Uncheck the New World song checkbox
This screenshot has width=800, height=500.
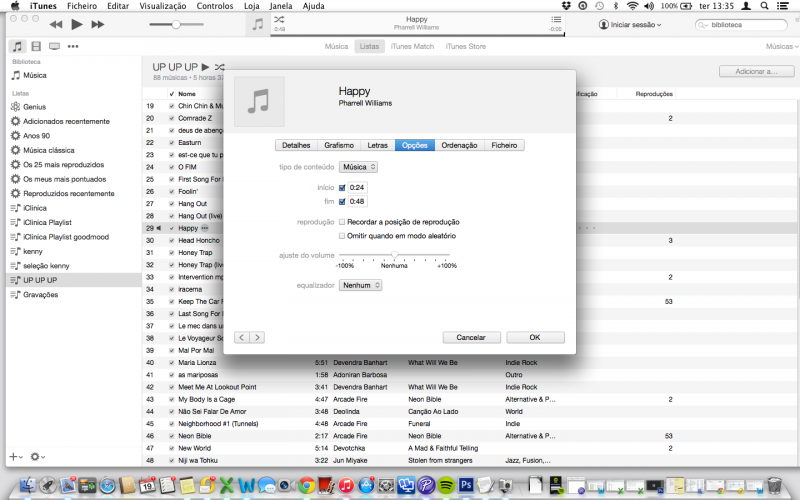(x=171, y=448)
